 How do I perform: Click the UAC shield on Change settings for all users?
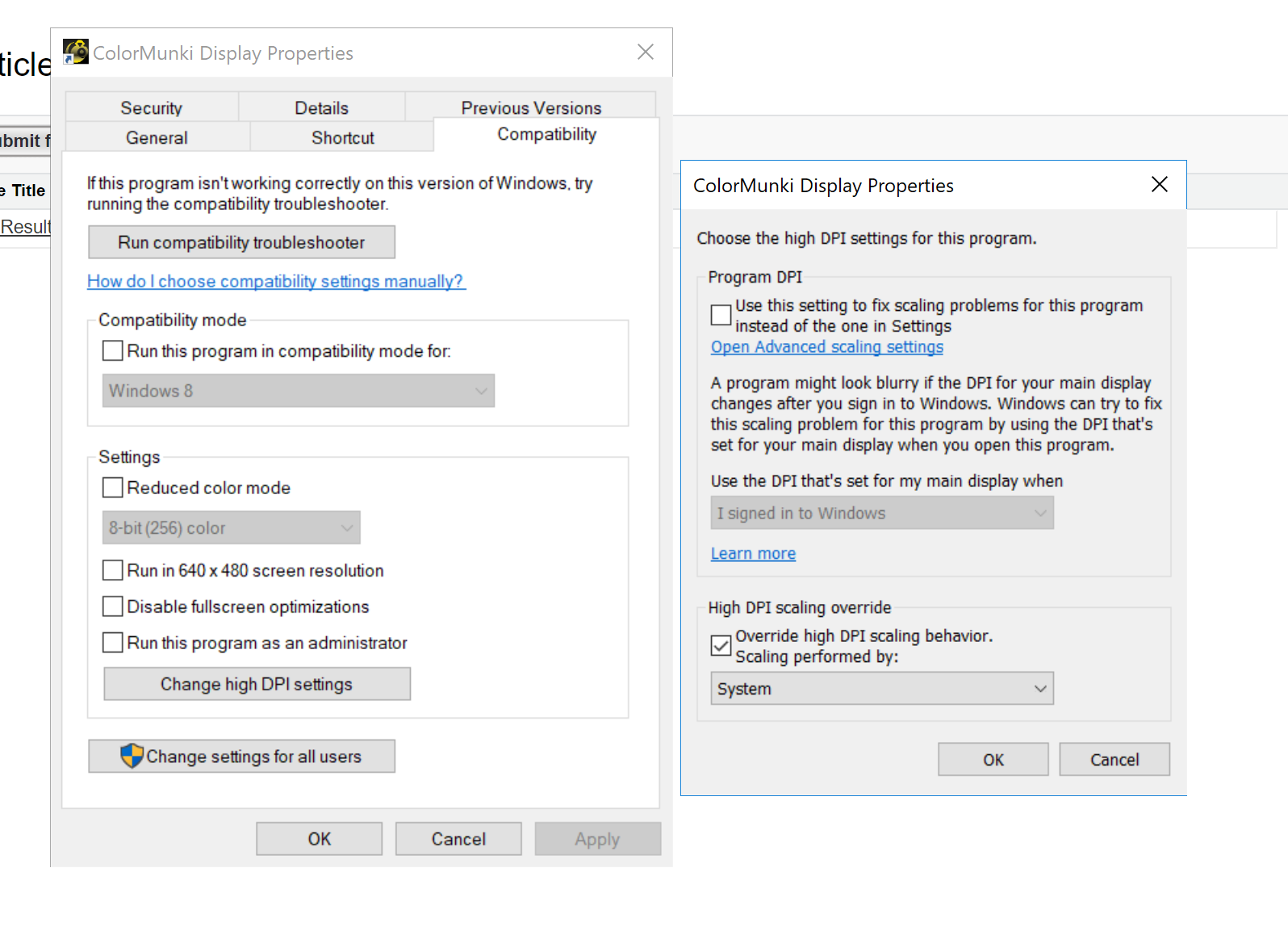(x=133, y=757)
